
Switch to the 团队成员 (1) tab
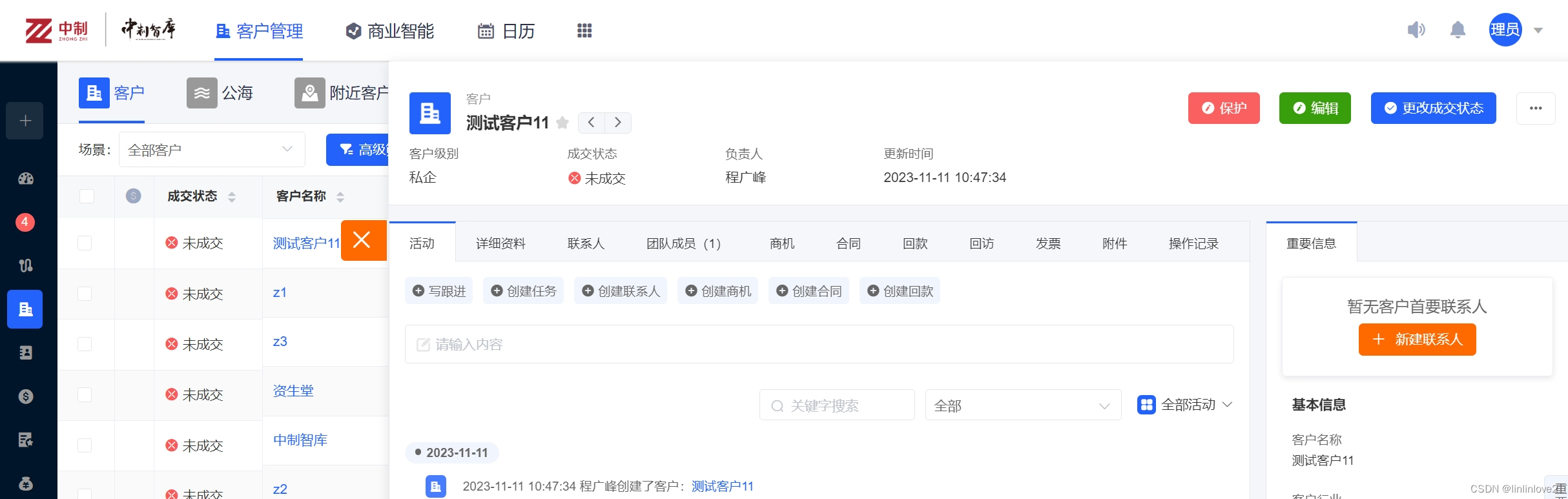pos(684,243)
